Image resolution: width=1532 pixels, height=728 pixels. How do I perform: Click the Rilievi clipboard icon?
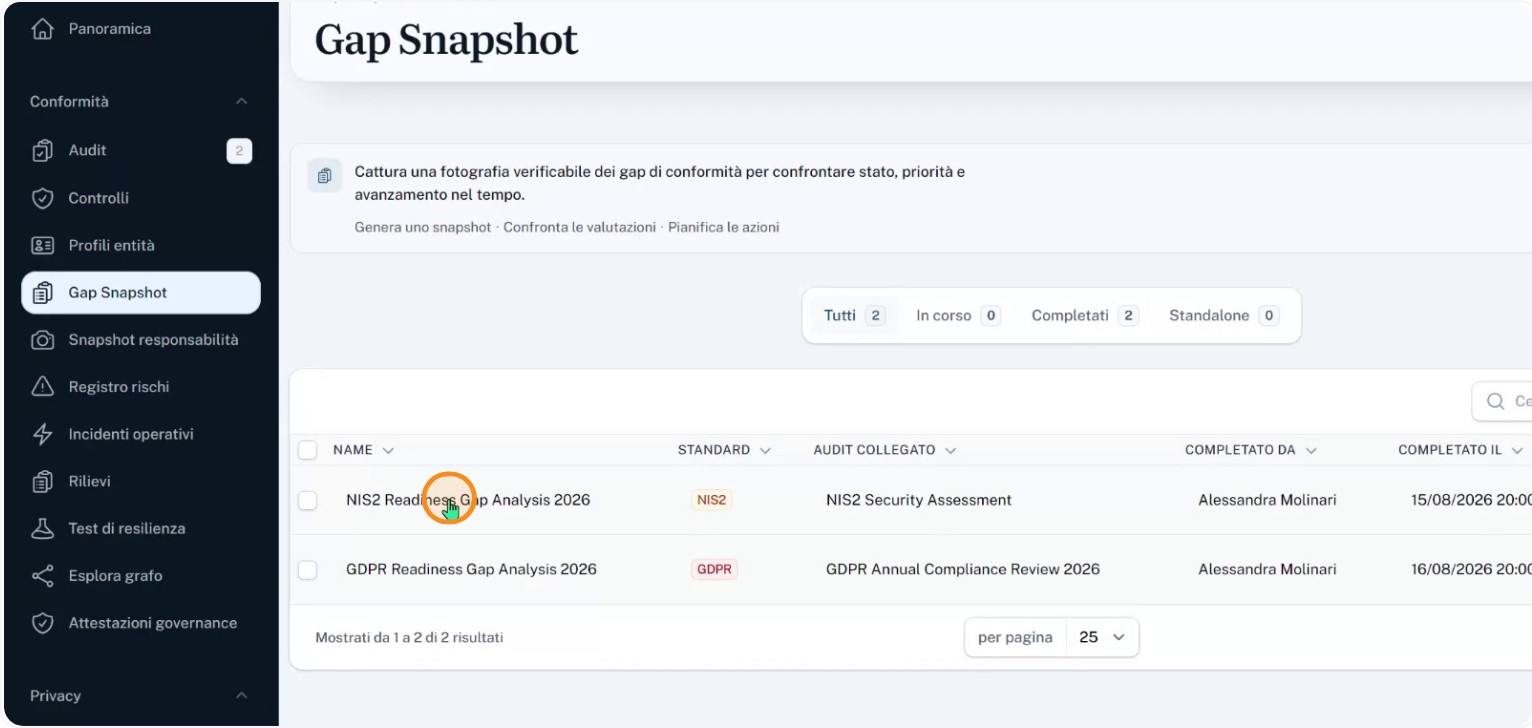(x=42, y=482)
